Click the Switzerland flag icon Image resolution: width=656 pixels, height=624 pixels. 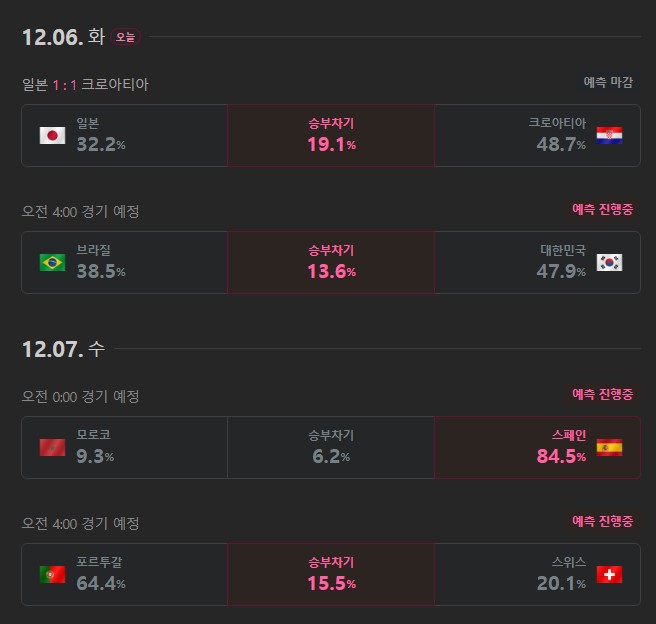click(x=609, y=575)
